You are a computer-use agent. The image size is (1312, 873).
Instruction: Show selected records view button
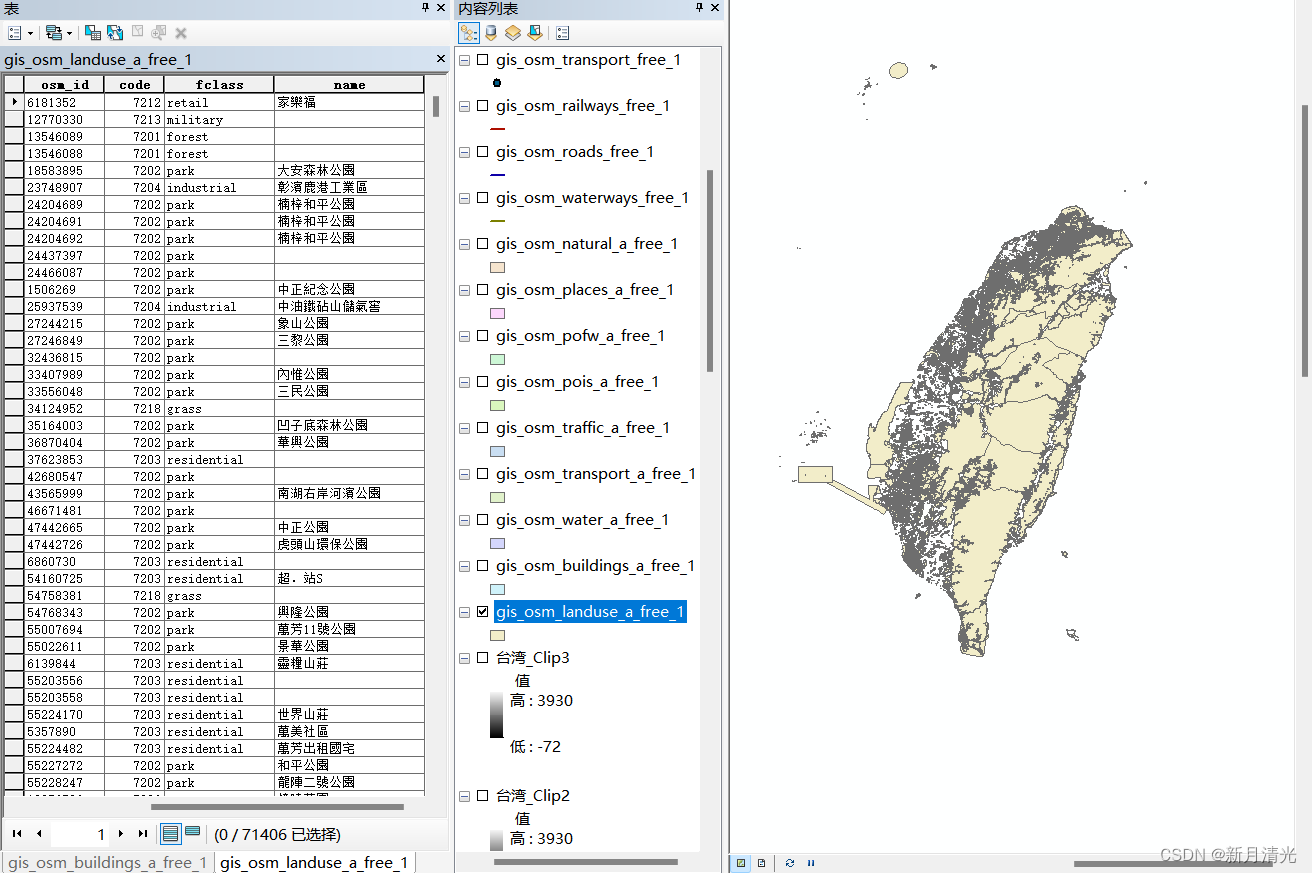(192, 833)
